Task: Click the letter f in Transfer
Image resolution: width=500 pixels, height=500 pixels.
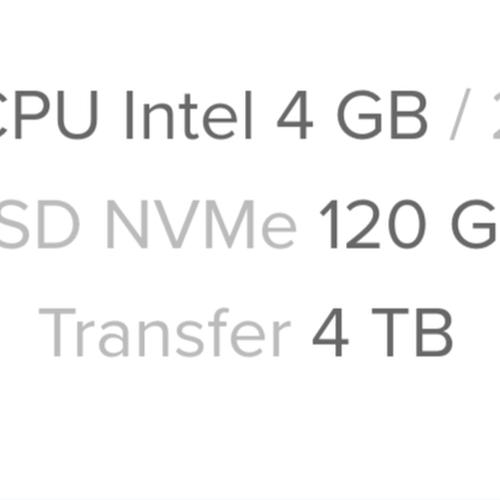Action: click(219, 332)
